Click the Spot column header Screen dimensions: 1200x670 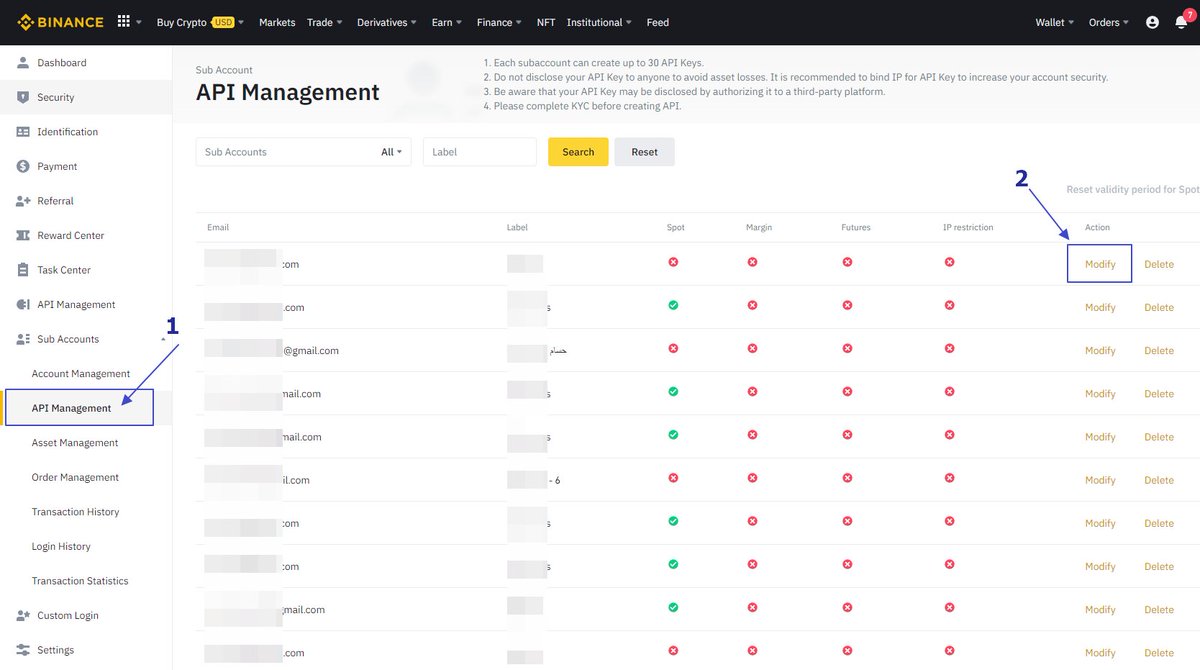[x=675, y=227]
